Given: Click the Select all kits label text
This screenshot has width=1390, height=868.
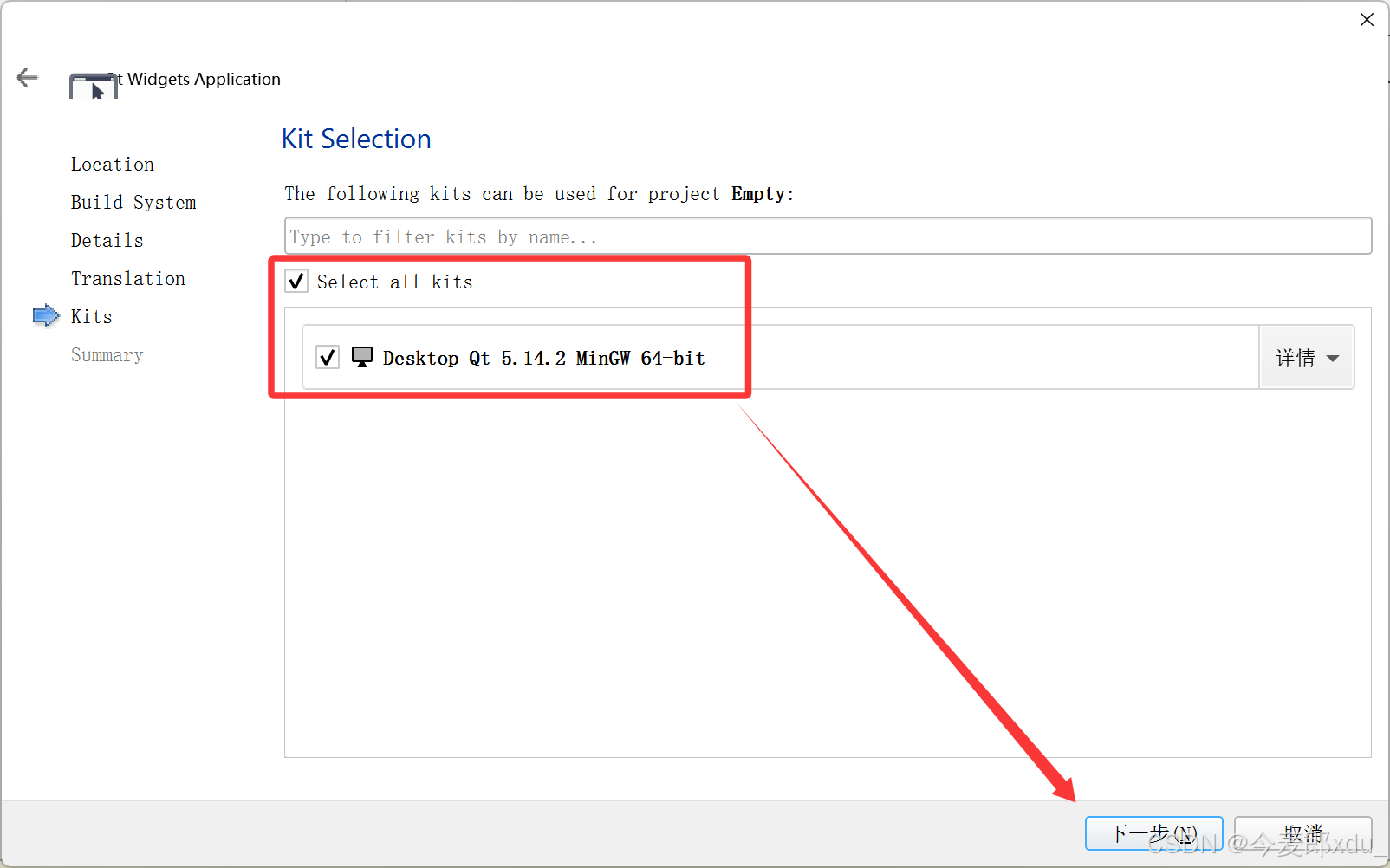Looking at the screenshot, I should click(395, 282).
